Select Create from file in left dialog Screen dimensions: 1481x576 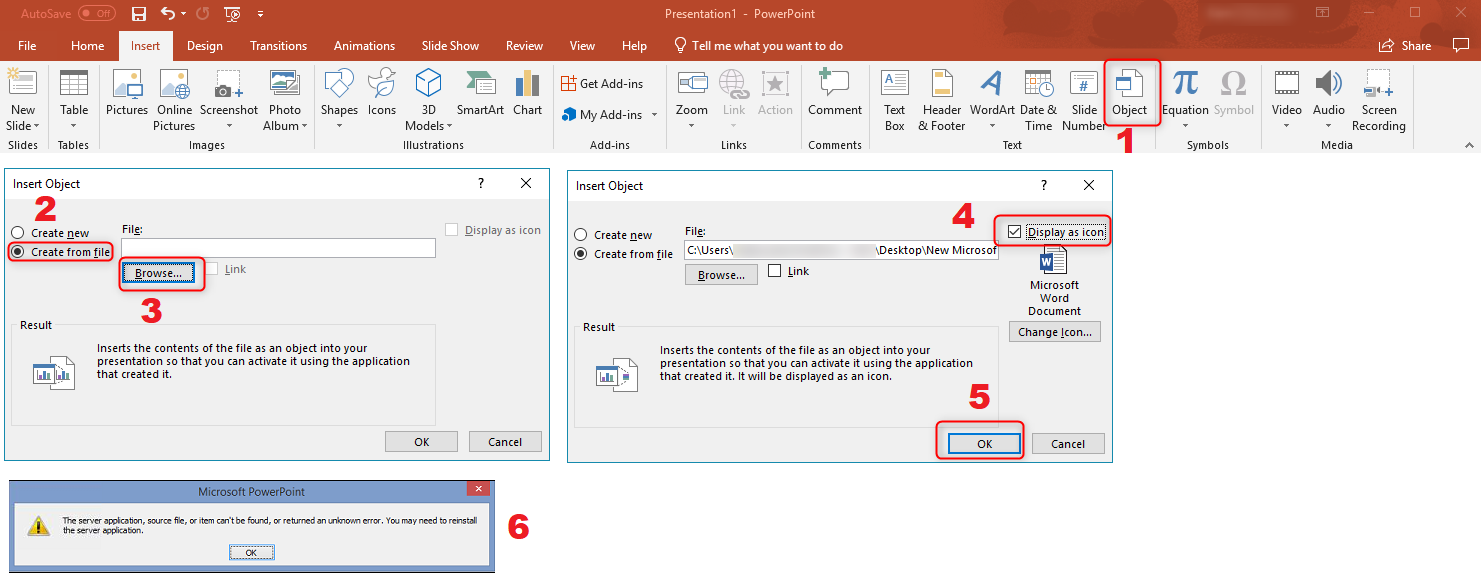61,252
